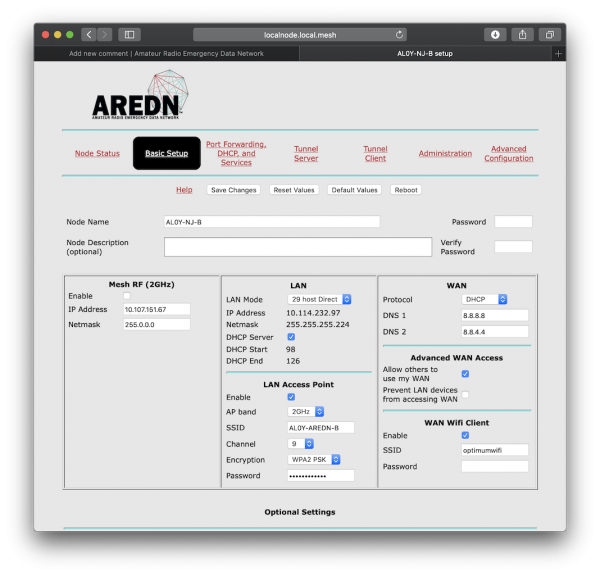Image resolution: width=600 pixels, height=576 pixels.
Task: Click DNS 2 field
Action: pyautogui.click(x=495, y=332)
